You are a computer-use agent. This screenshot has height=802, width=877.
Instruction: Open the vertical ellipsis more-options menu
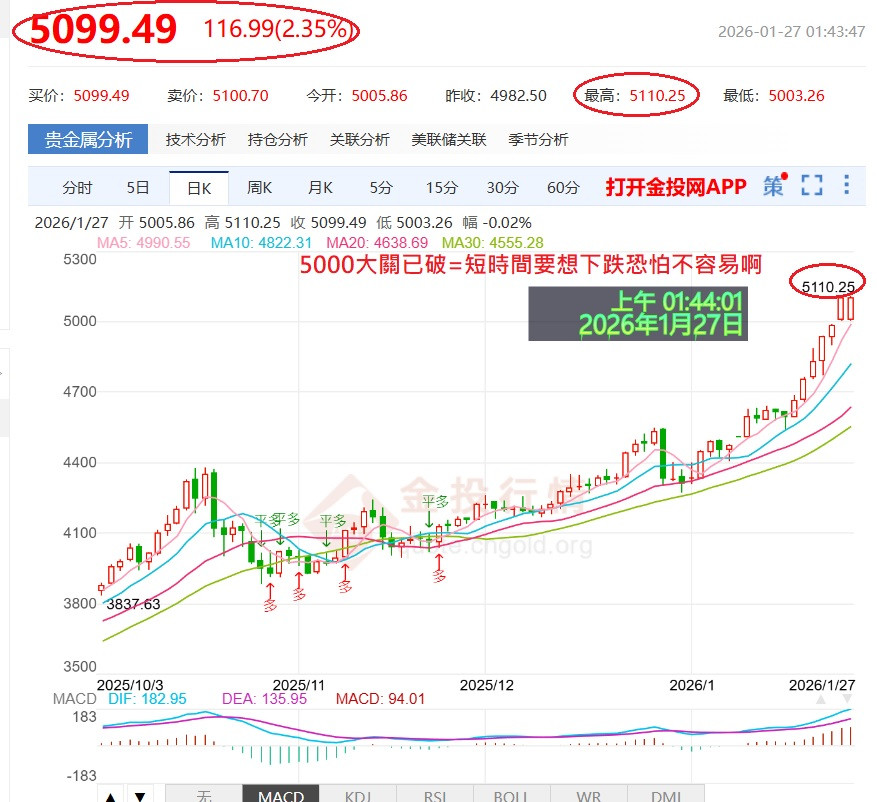click(846, 186)
